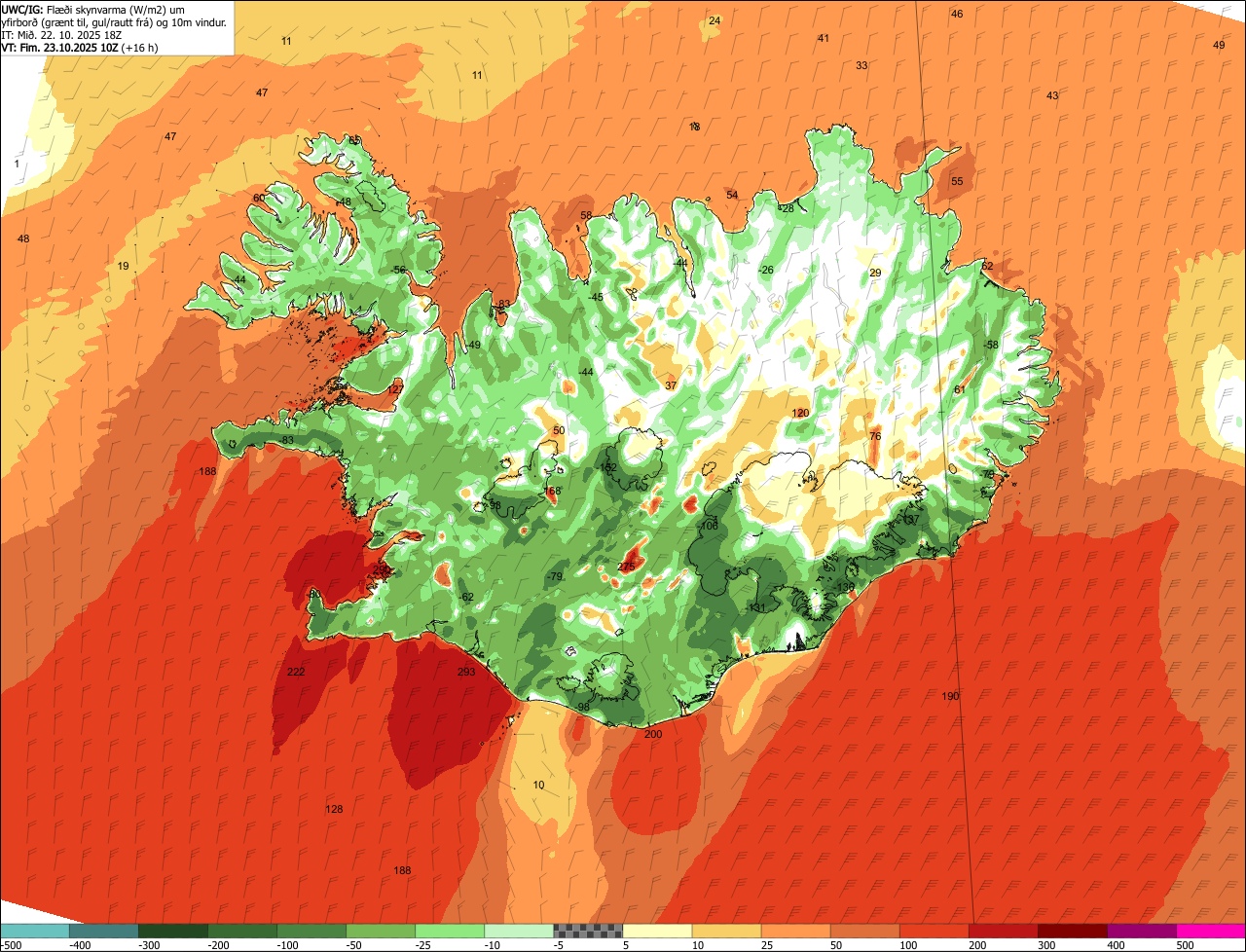This screenshot has height=952, width=1246.
Task: Click the map value "275" in the highlands
Action: click(627, 567)
